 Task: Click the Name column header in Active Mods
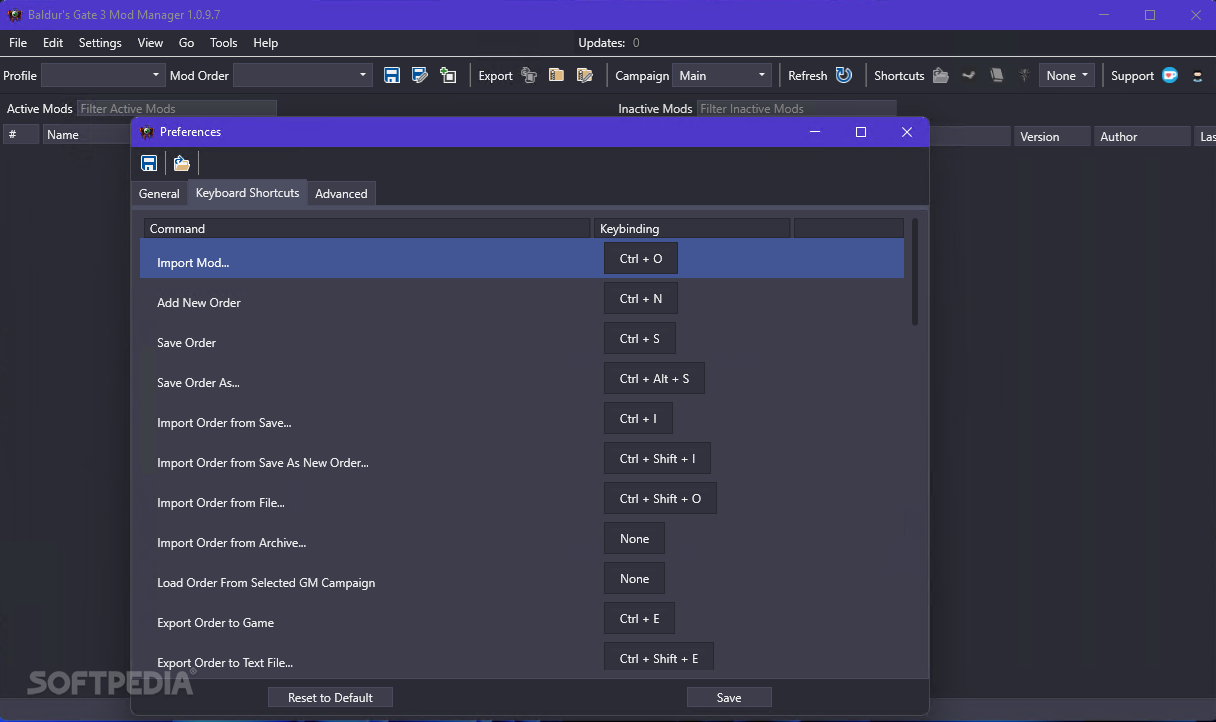pyautogui.click(x=87, y=135)
